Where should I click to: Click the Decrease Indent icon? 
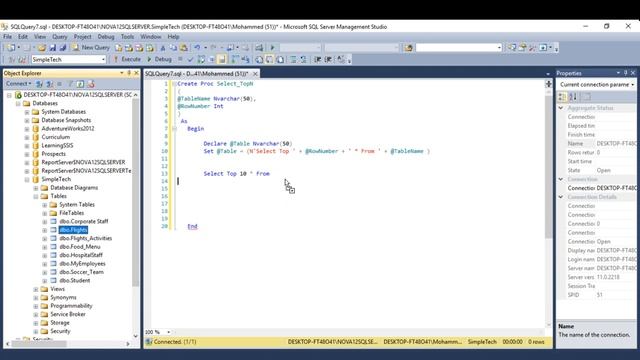click(318, 60)
